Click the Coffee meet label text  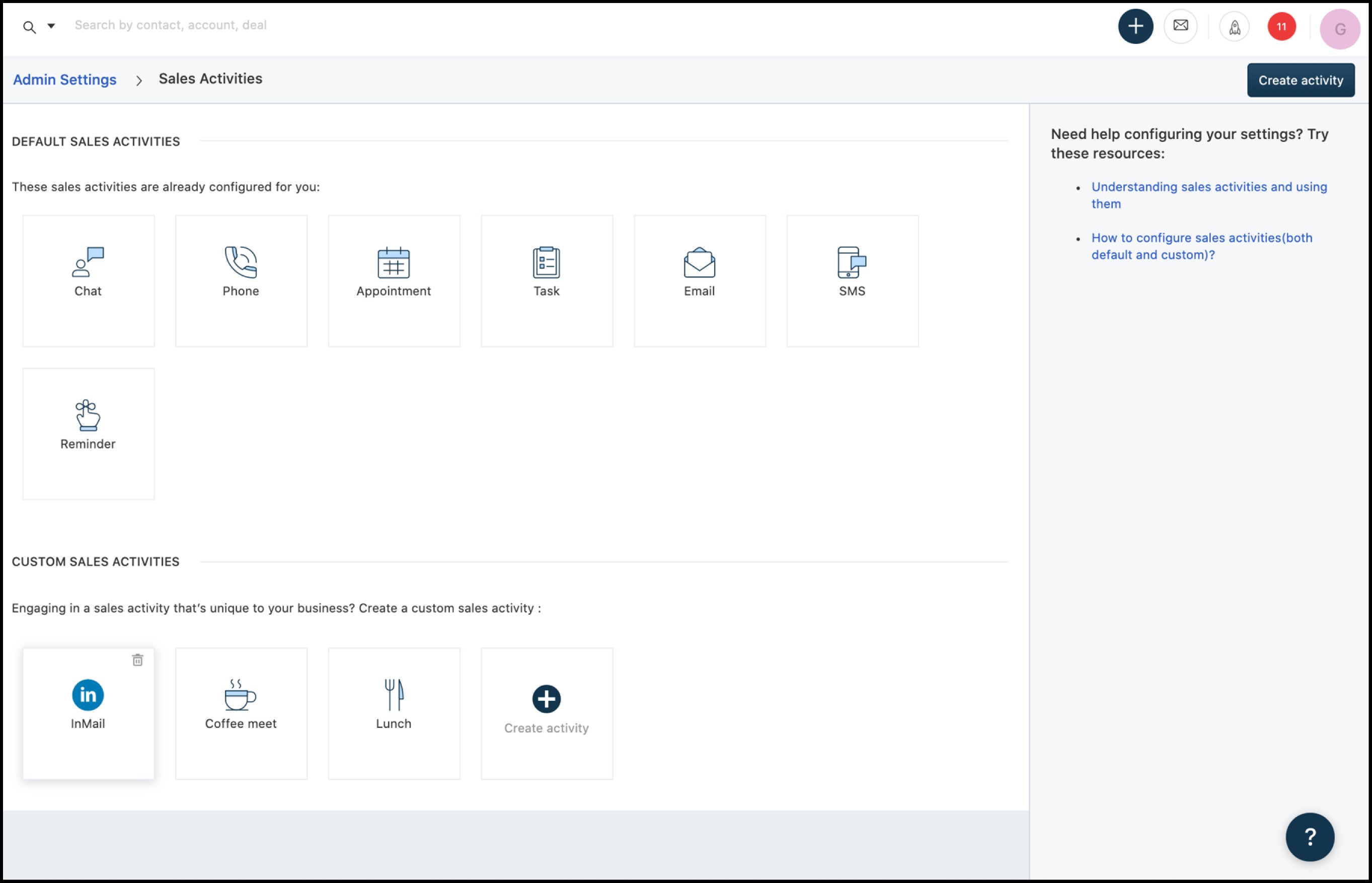(241, 723)
